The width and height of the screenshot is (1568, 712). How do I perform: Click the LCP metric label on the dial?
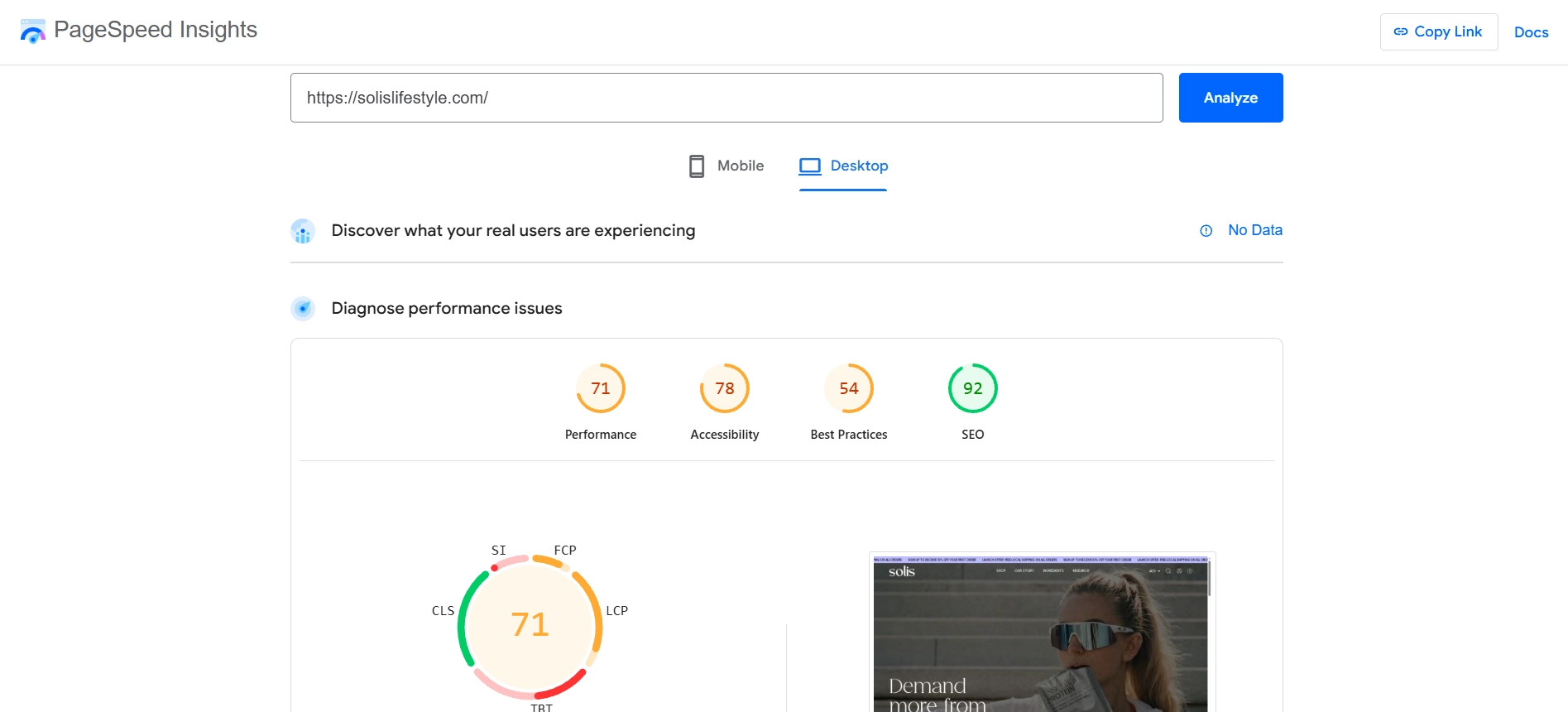tap(617, 610)
